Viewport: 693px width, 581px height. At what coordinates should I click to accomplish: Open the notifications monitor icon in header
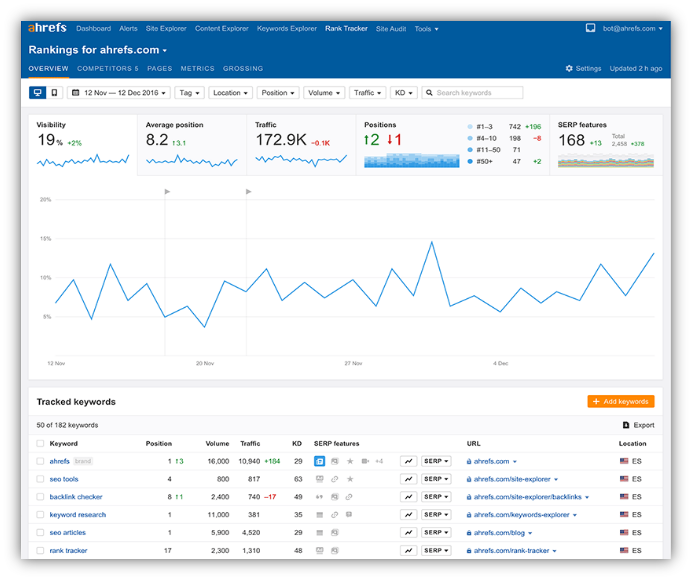tap(590, 28)
